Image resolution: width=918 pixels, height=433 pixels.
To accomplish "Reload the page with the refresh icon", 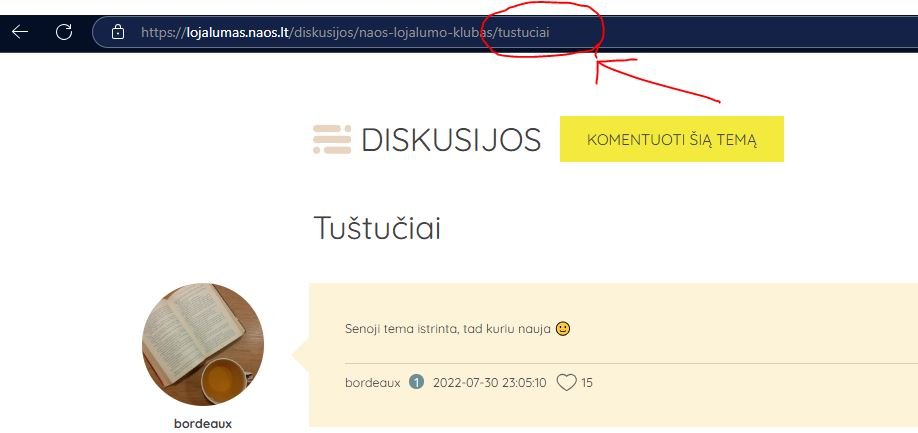I will point(64,32).
